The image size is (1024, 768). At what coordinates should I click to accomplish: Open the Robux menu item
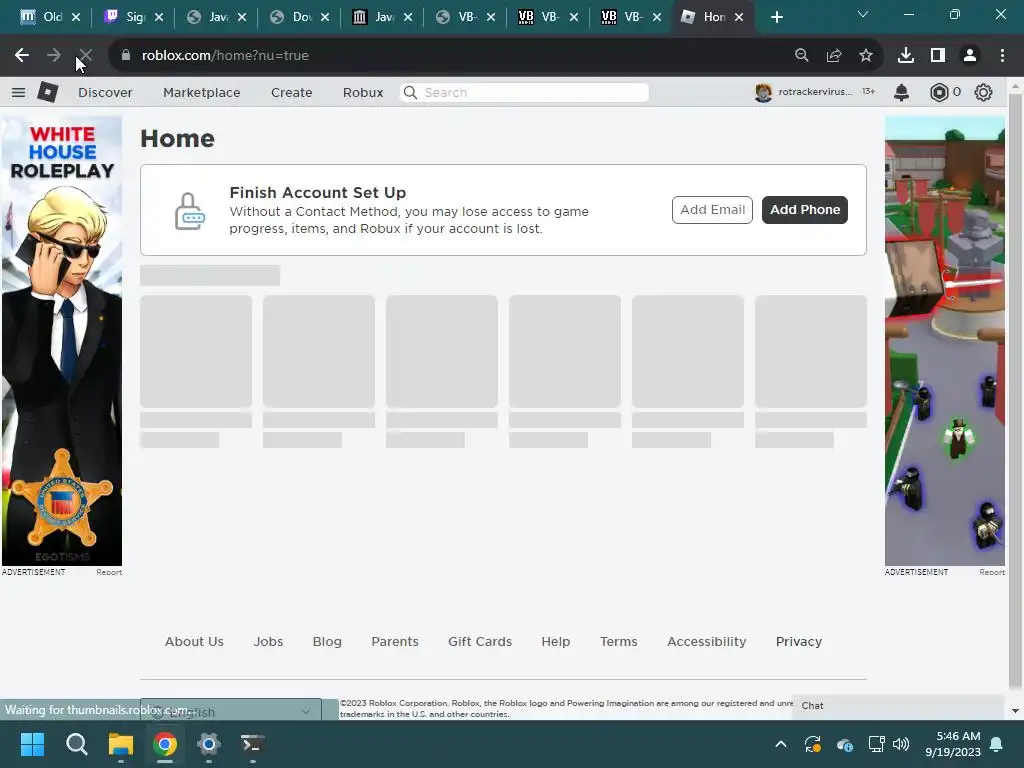pyautogui.click(x=363, y=93)
